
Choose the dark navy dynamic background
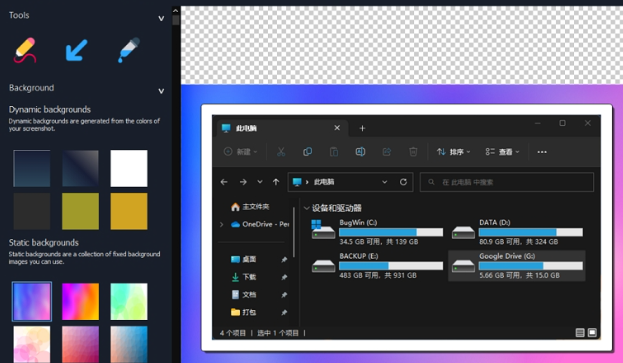(x=32, y=168)
